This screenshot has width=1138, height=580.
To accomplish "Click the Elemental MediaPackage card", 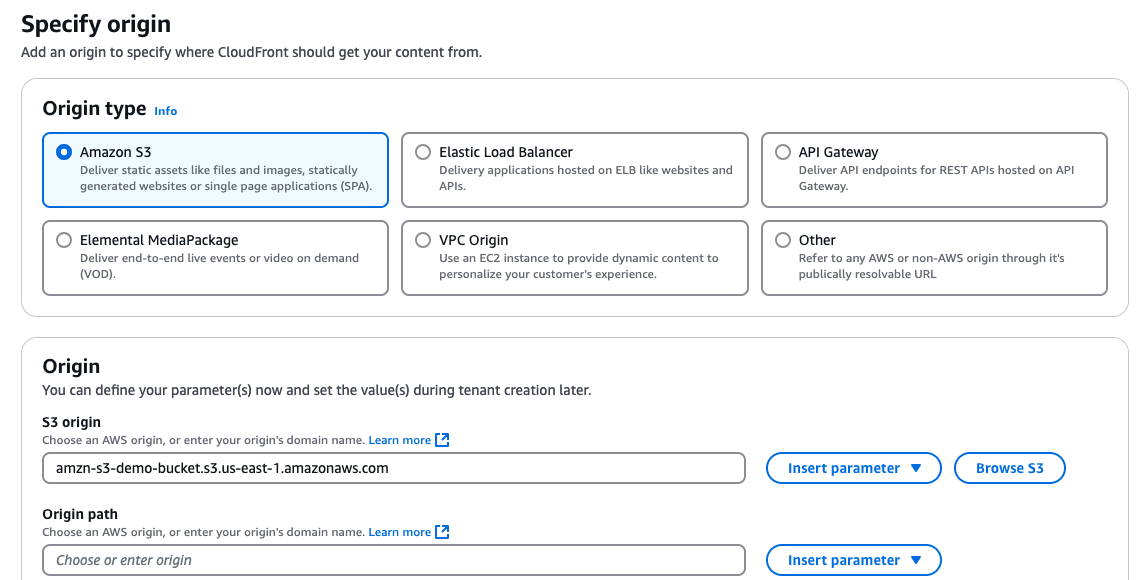I will [x=215, y=258].
